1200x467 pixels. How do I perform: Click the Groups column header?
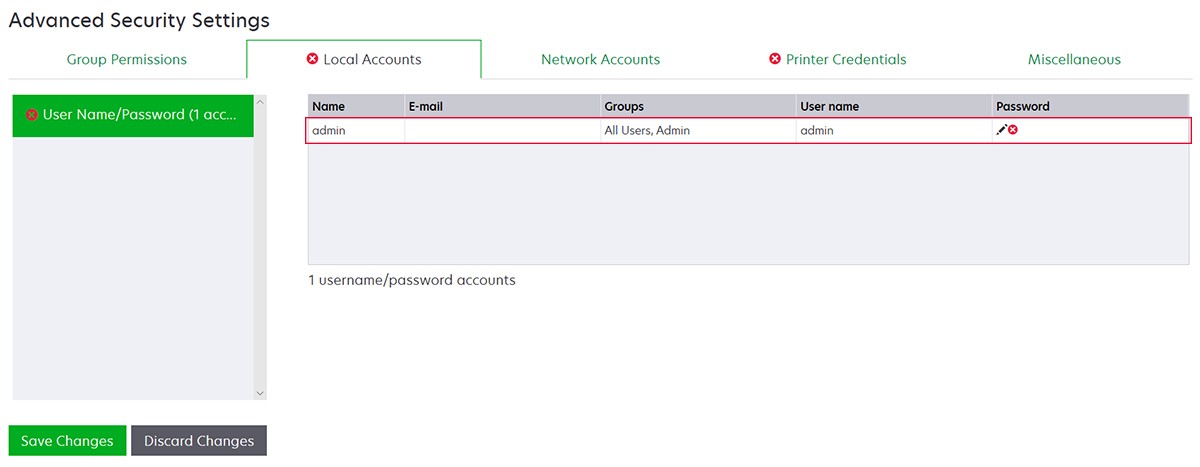coord(624,106)
